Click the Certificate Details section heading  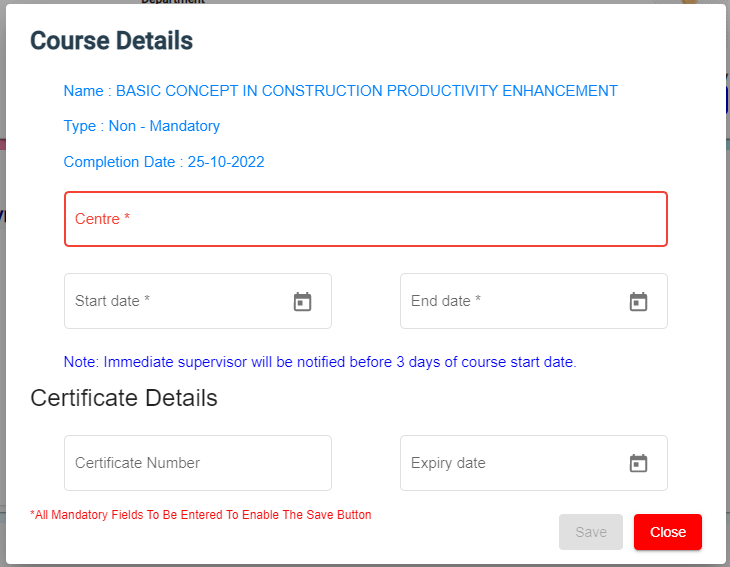(124, 398)
